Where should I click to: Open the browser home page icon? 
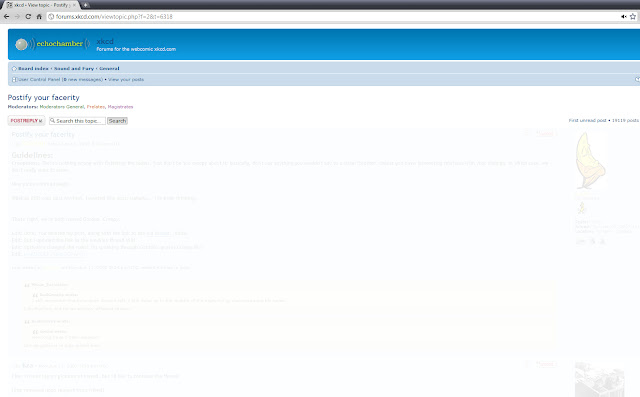click(39, 17)
